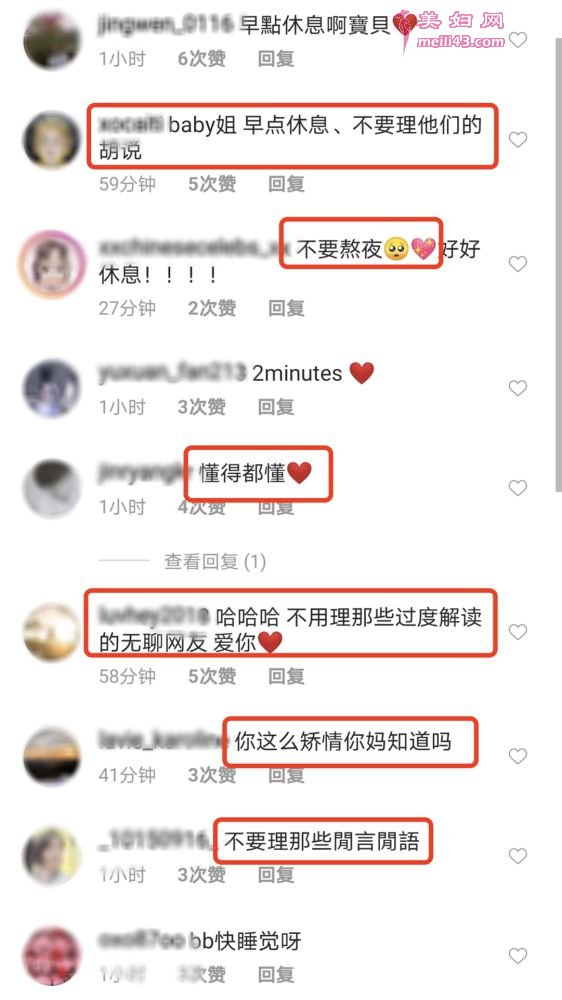The image size is (562, 1000).
Task: Reply to '你这么矫情你妈知道吗' comment
Action: tap(286, 775)
